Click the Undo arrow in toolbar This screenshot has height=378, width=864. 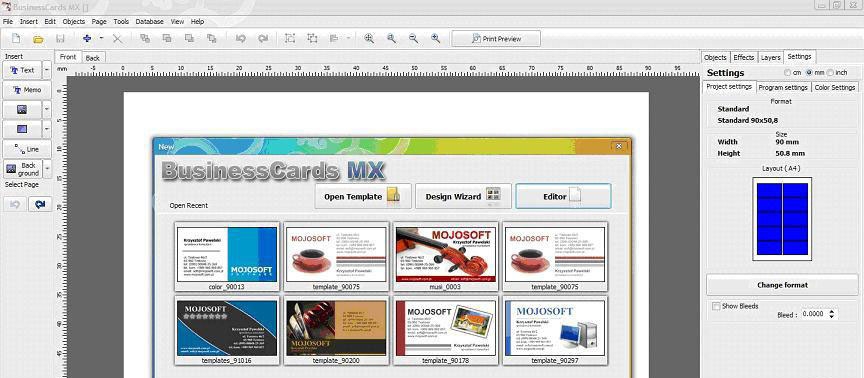pyautogui.click(x=240, y=39)
